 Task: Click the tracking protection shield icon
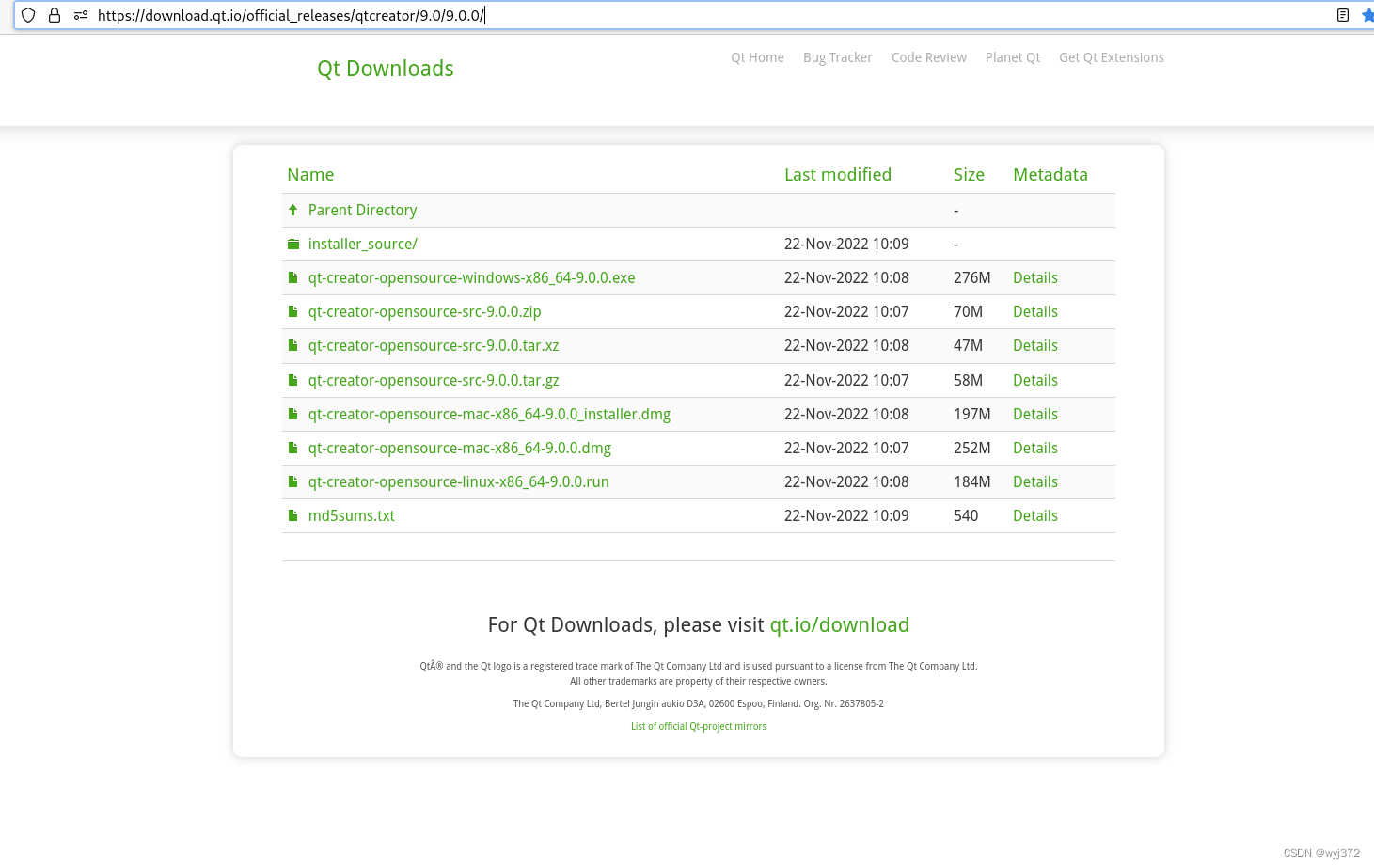point(28,15)
